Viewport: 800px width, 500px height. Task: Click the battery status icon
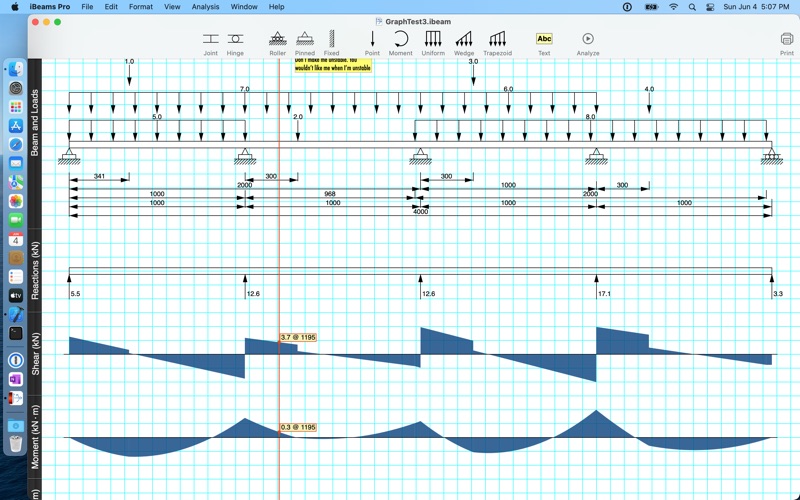pos(652,7)
